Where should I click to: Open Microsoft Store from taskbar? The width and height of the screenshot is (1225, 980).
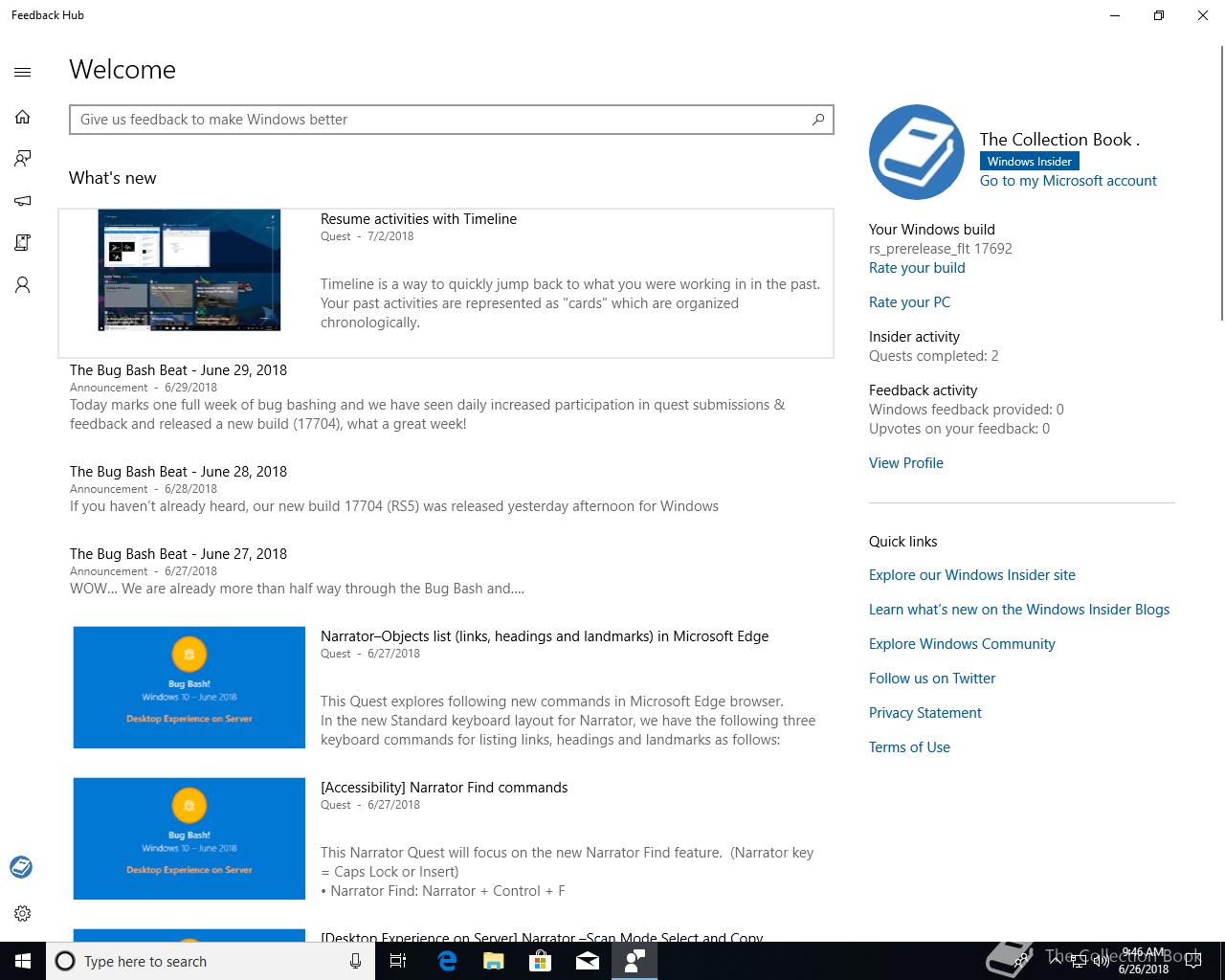click(540, 961)
